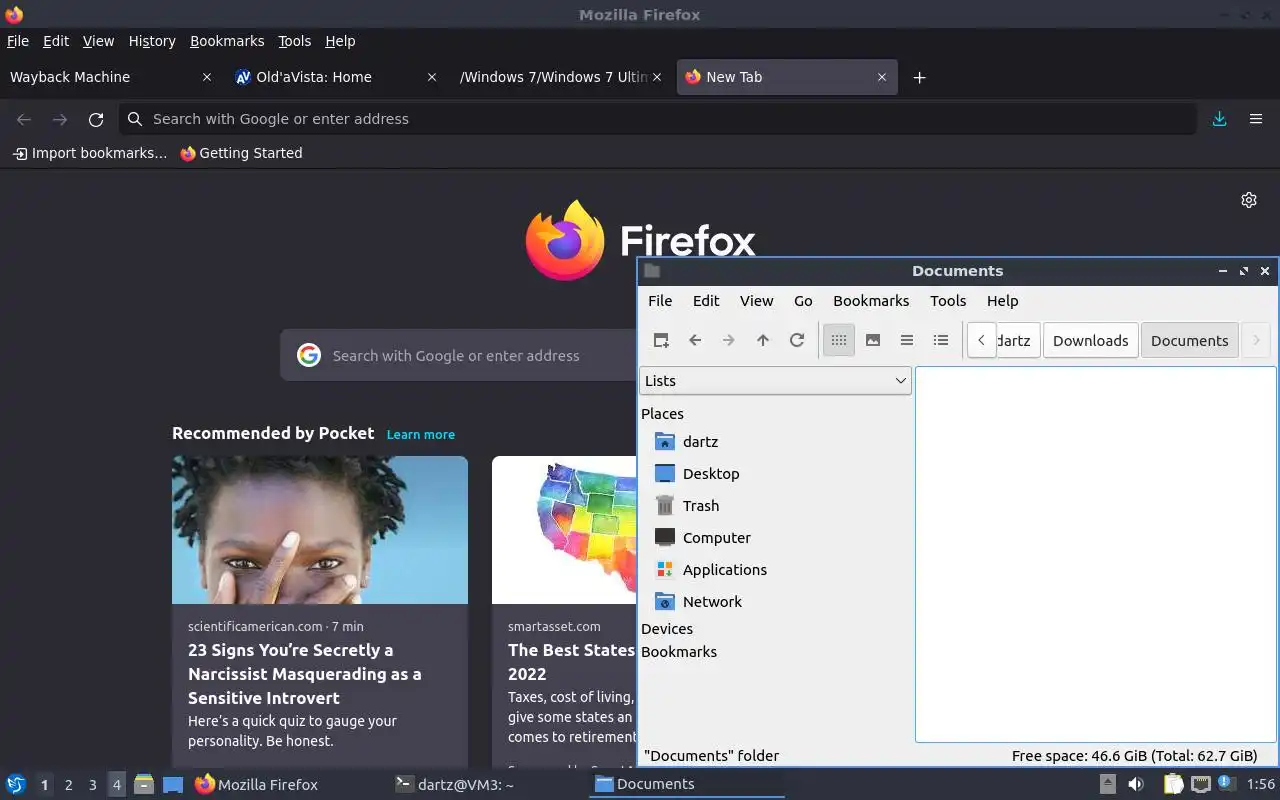
Task: Switch to icon view in the file manager
Action: pos(839,340)
